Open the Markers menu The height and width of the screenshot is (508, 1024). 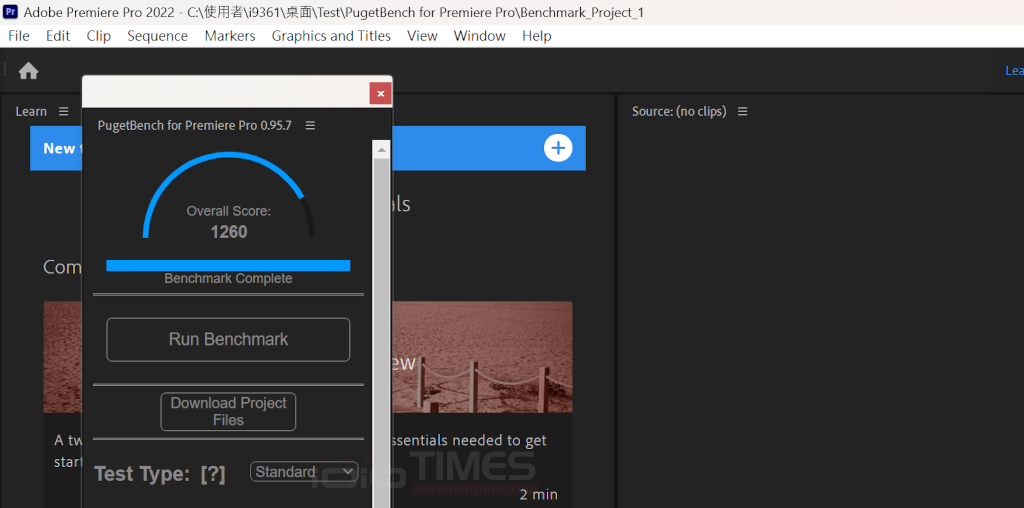tap(230, 36)
